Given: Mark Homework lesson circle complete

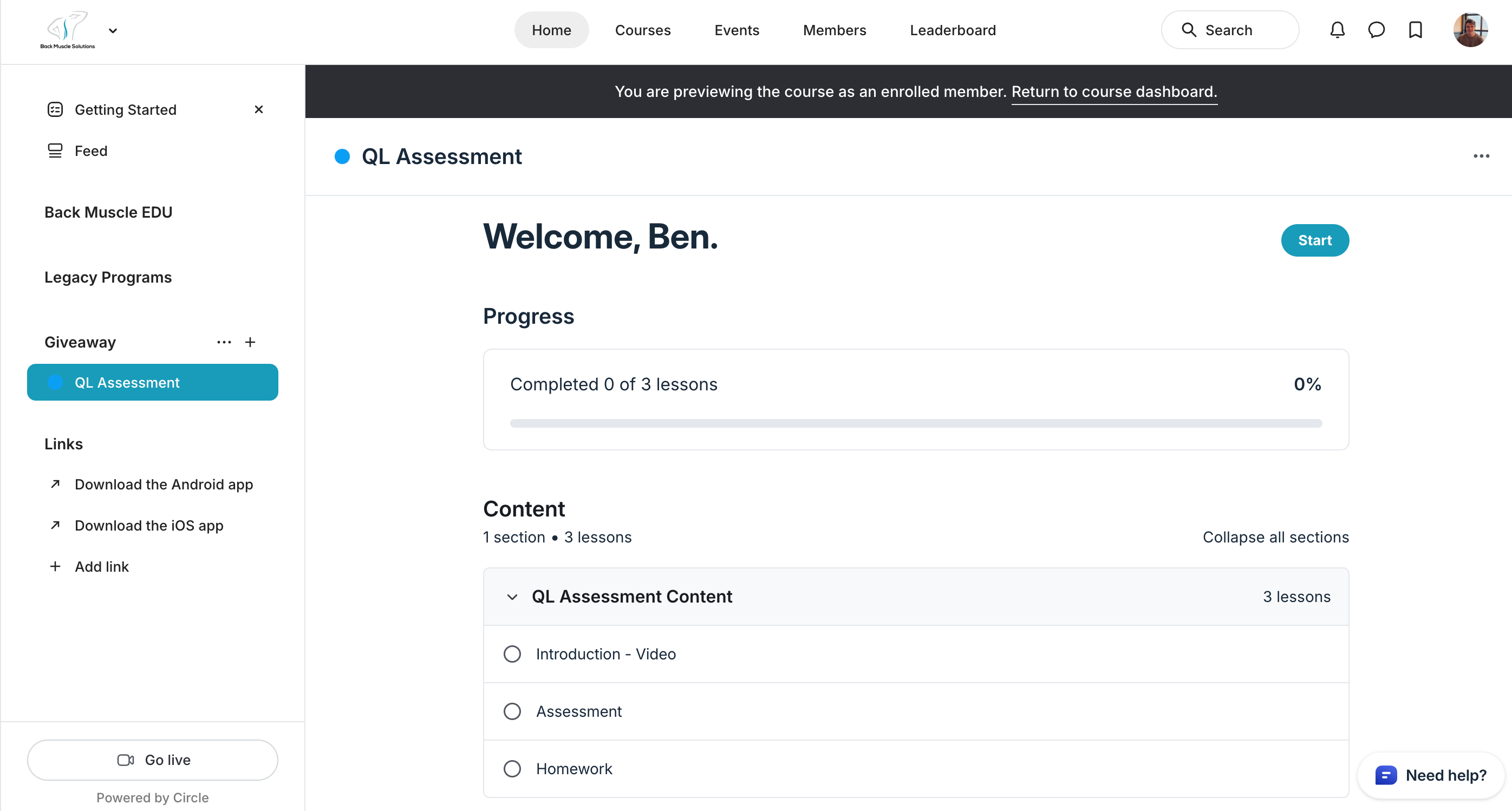Looking at the screenshot, I should (512, 769).
